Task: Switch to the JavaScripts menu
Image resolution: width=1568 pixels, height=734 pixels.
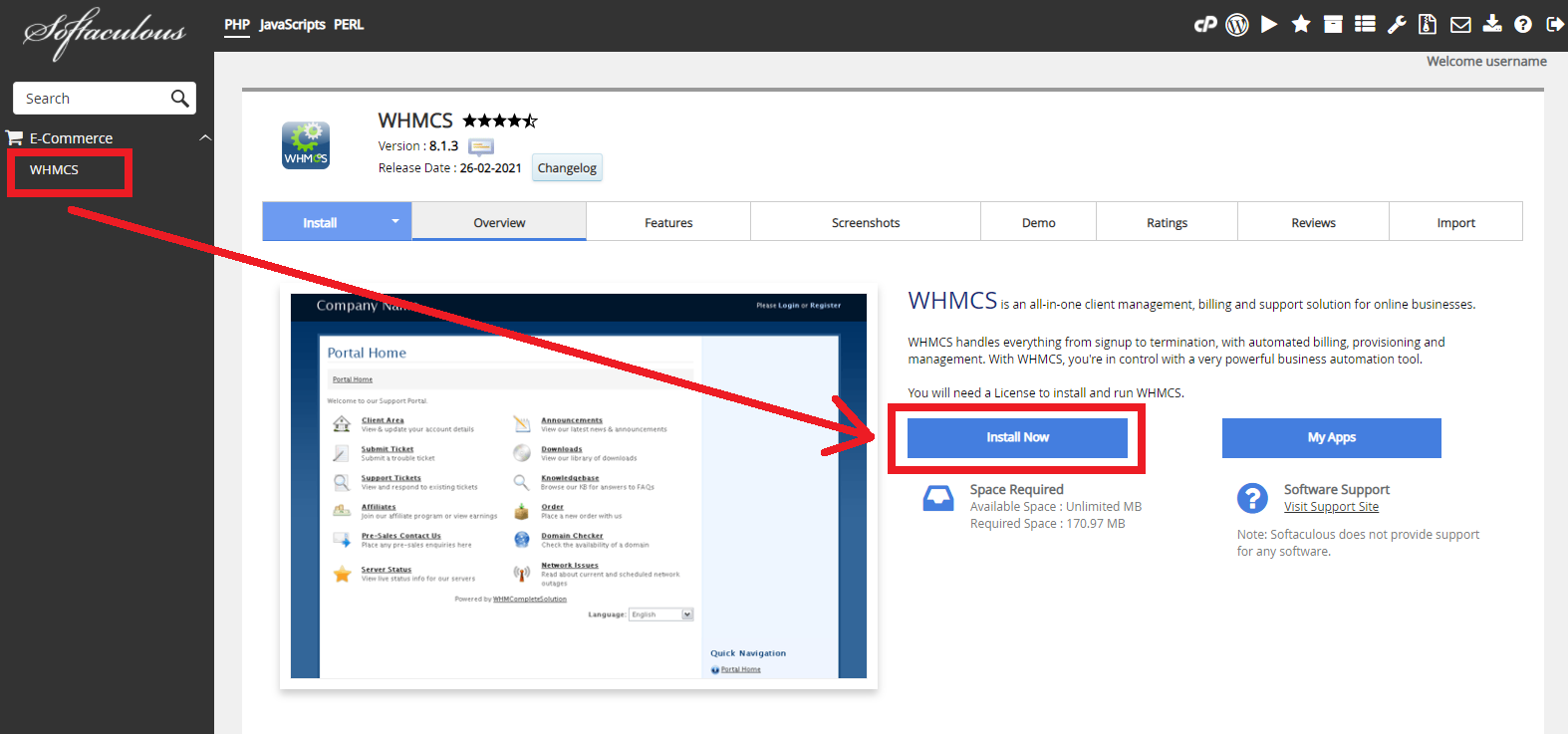Action: (x=293, y=24)
